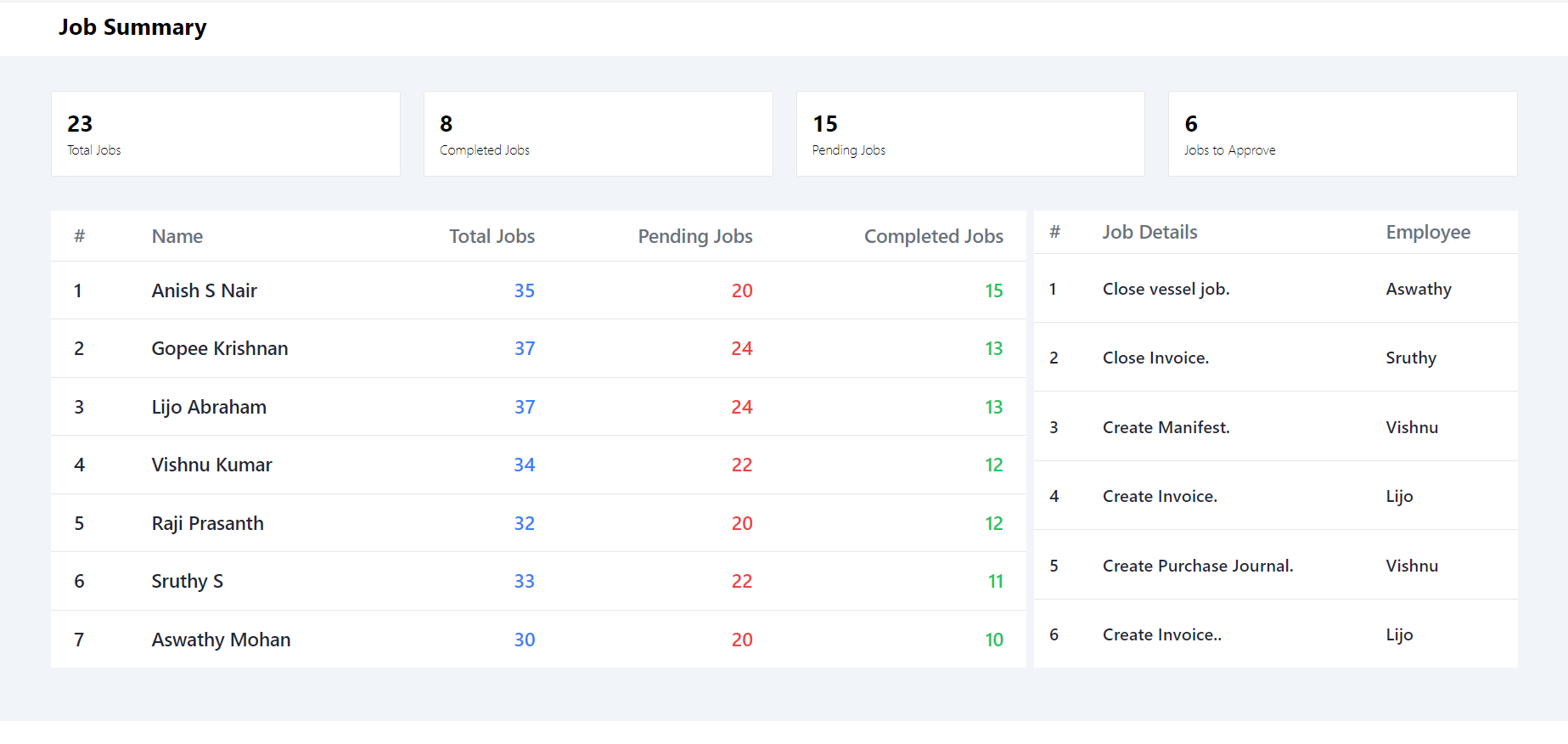Select the Pending Jobs summary card
Screen dimensions: 1568x744
coord(970,133)
